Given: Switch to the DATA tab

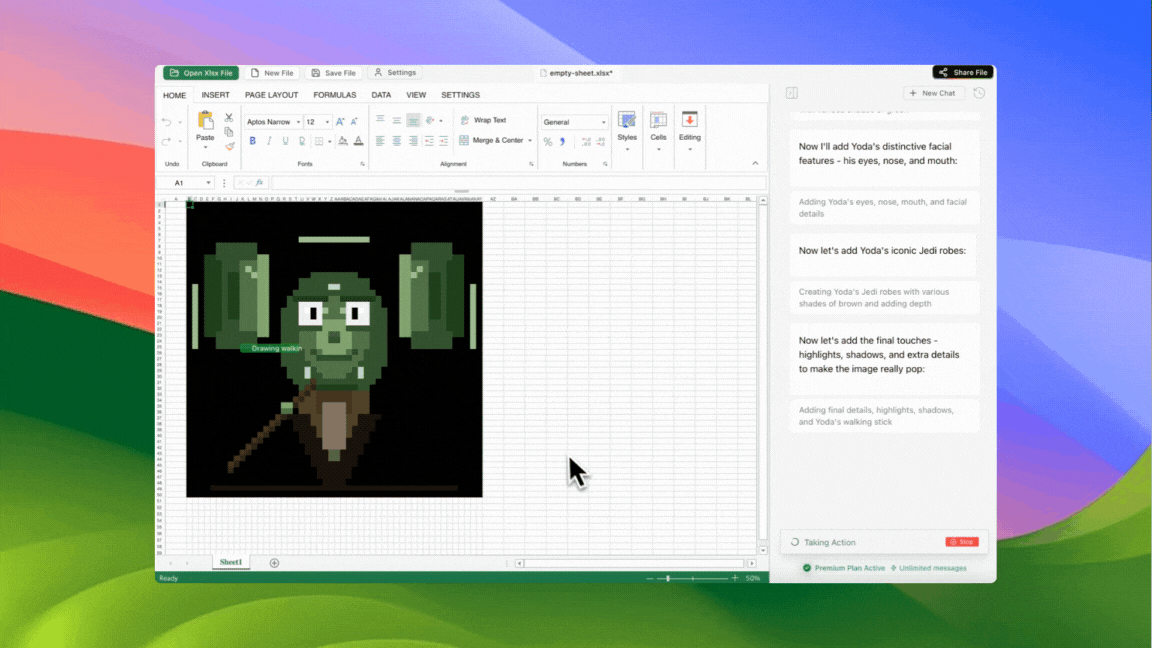Looking at the screenshot, I should tap(381, 95).
